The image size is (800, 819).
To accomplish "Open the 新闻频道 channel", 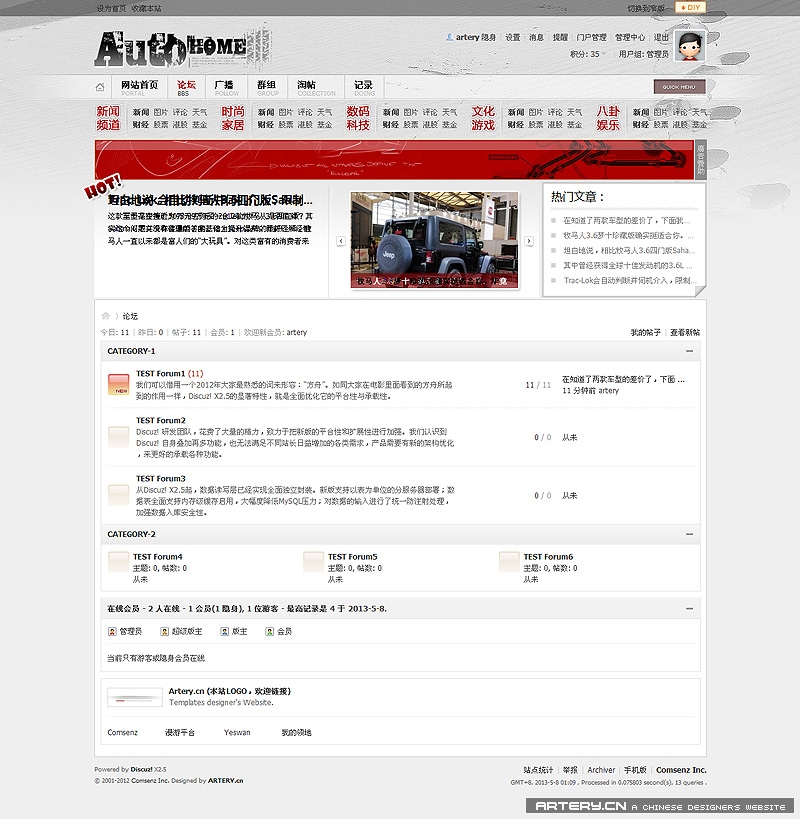I will (x=108, y=118).
